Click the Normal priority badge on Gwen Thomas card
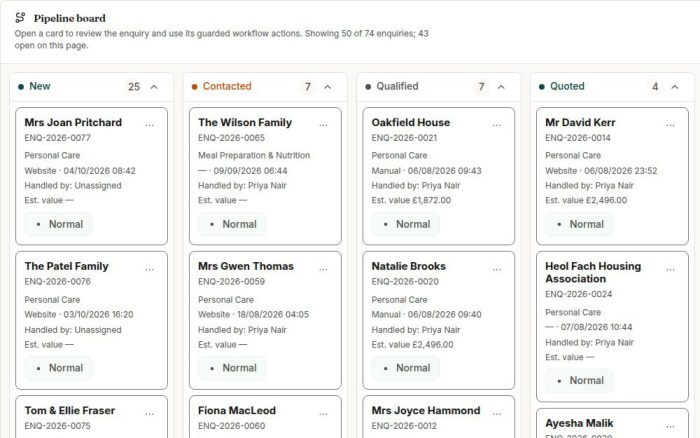 coord(232,368)
